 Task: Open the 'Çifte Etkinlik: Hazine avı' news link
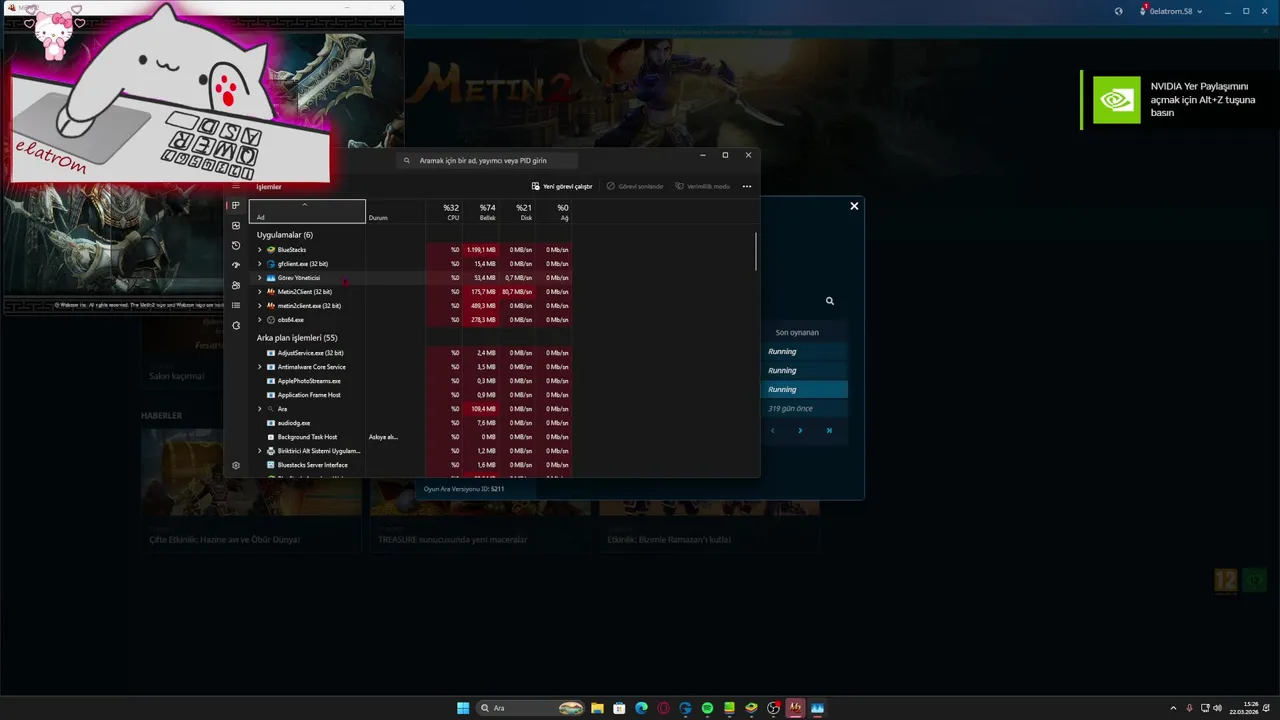pos(224,539)
